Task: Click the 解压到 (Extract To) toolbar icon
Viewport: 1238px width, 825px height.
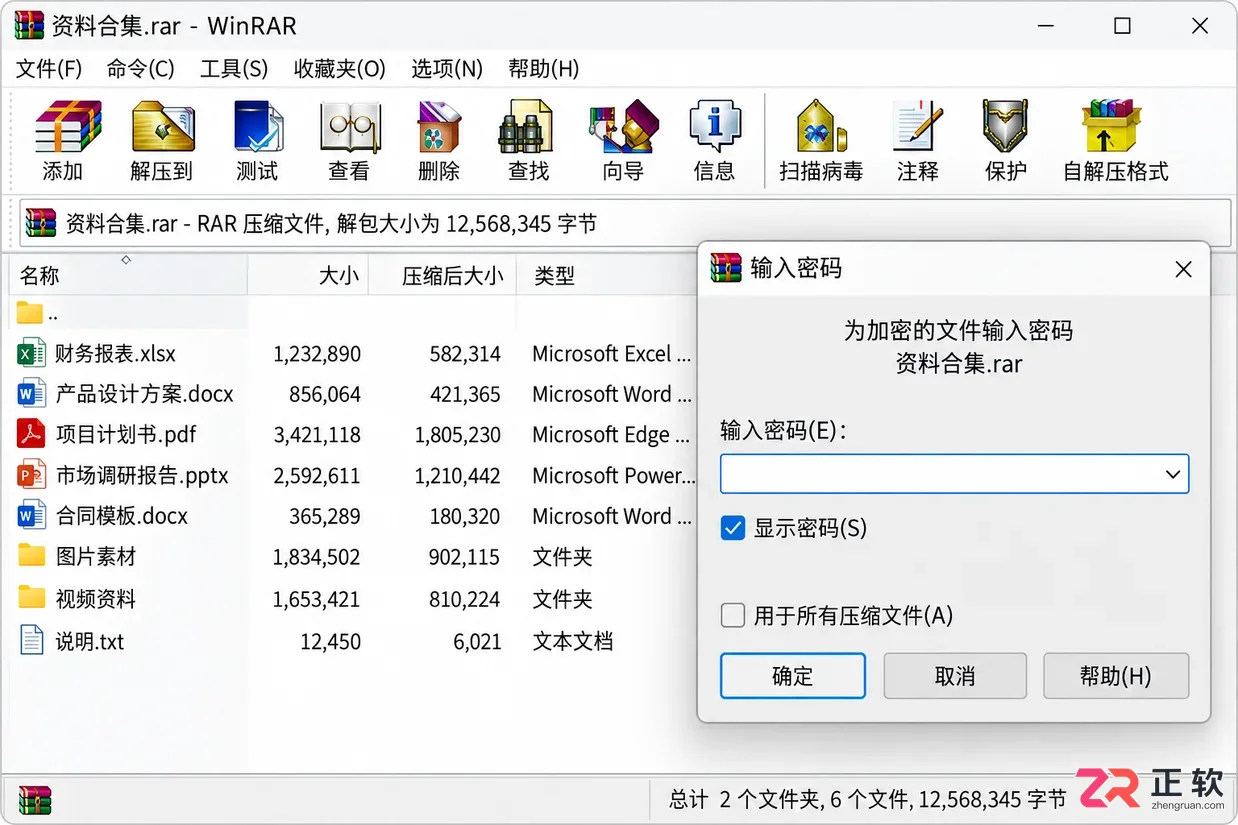Action: pyautogui.click(x=163, y=127)
